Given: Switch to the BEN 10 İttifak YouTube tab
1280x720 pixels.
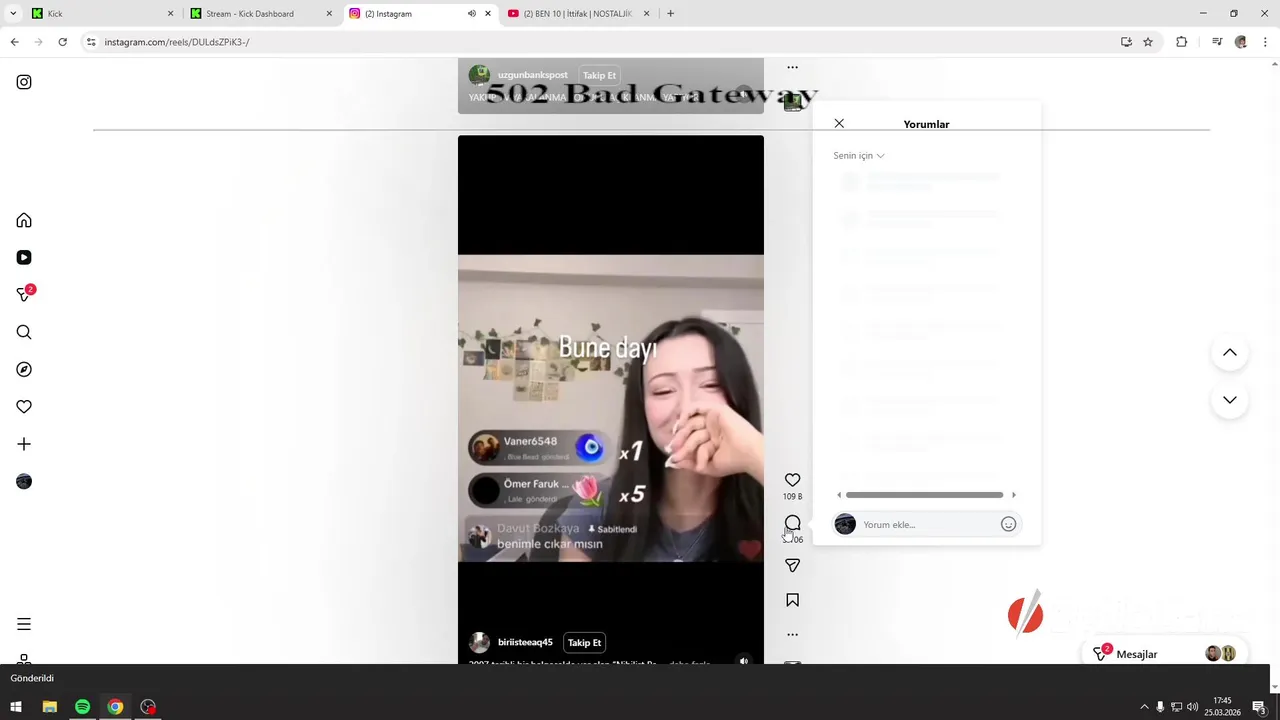Looking at the screenshot, I should coord(578,14).
